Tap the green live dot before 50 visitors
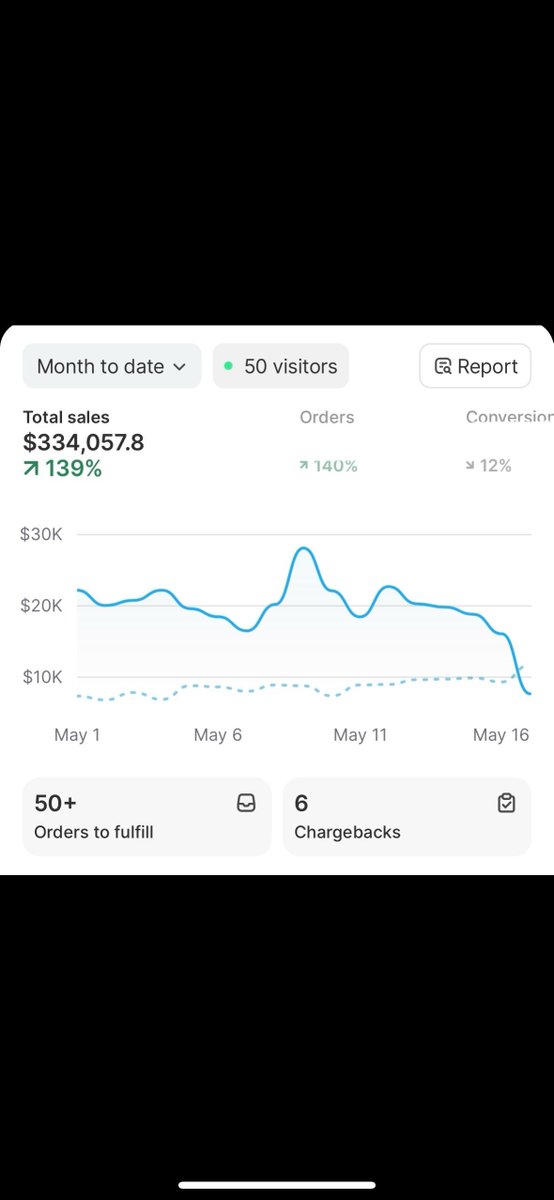 [228, 366]
